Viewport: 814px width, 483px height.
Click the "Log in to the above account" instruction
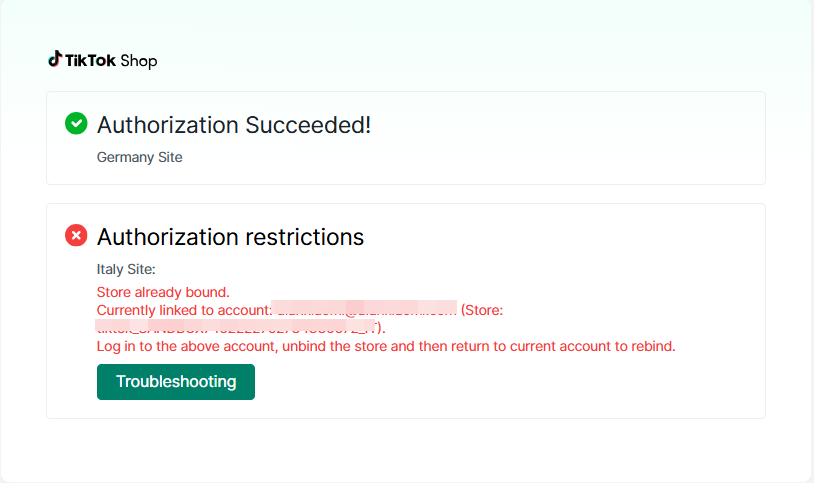click(187, 346)
